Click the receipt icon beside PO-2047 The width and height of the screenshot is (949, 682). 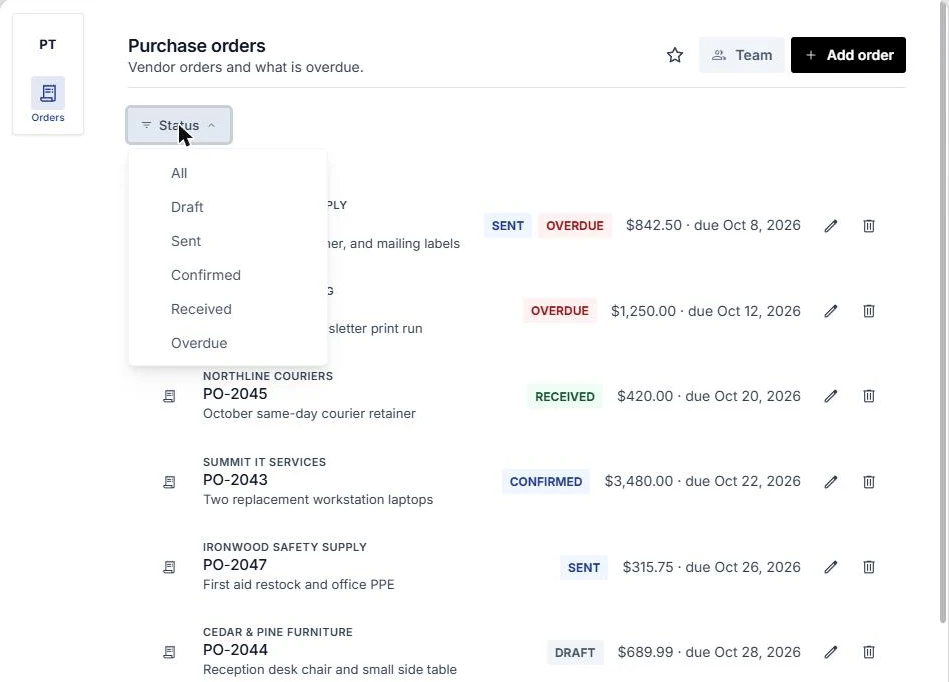(x=169, y=567)
